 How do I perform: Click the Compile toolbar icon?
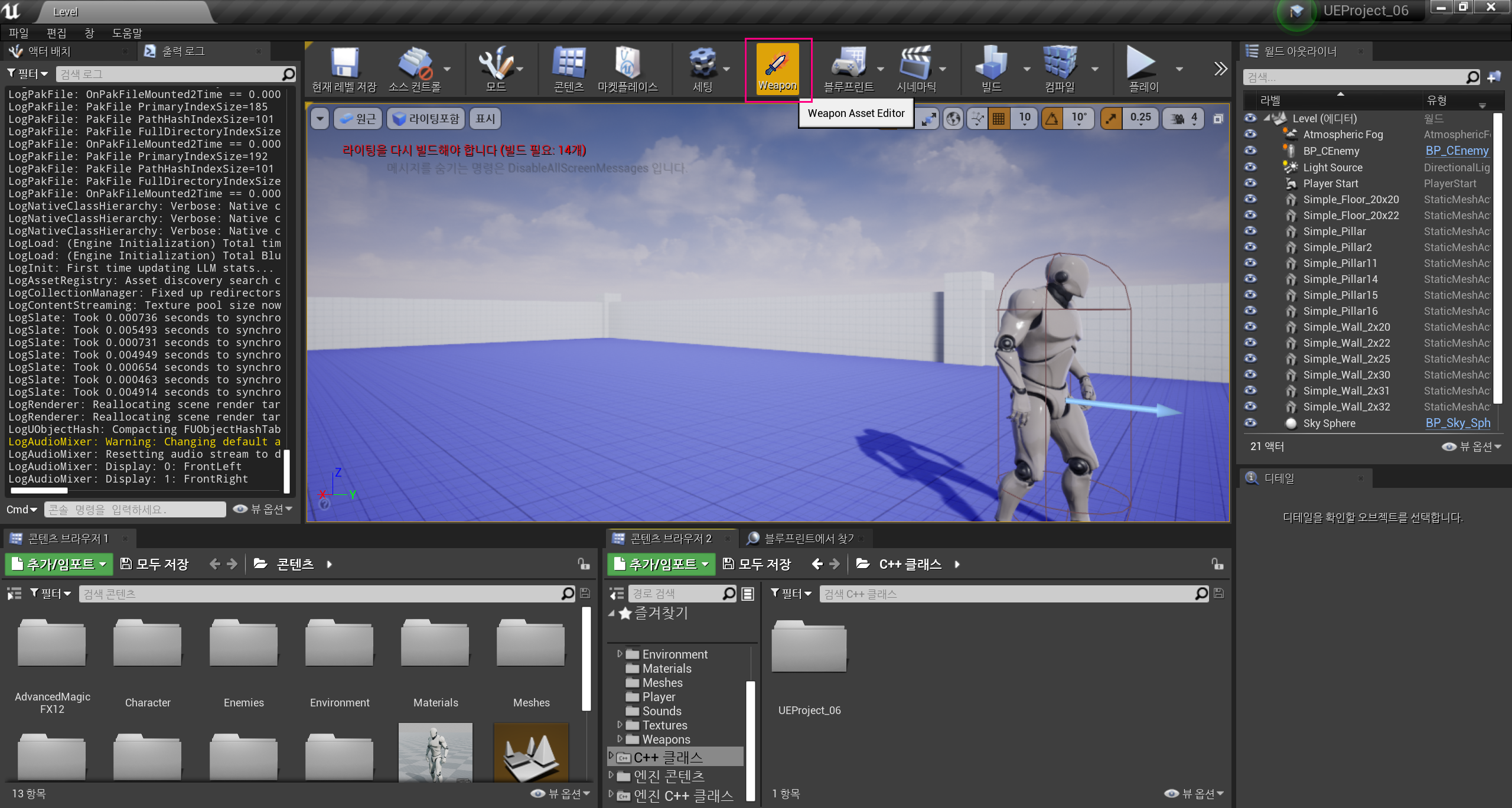coord(1060,63)
